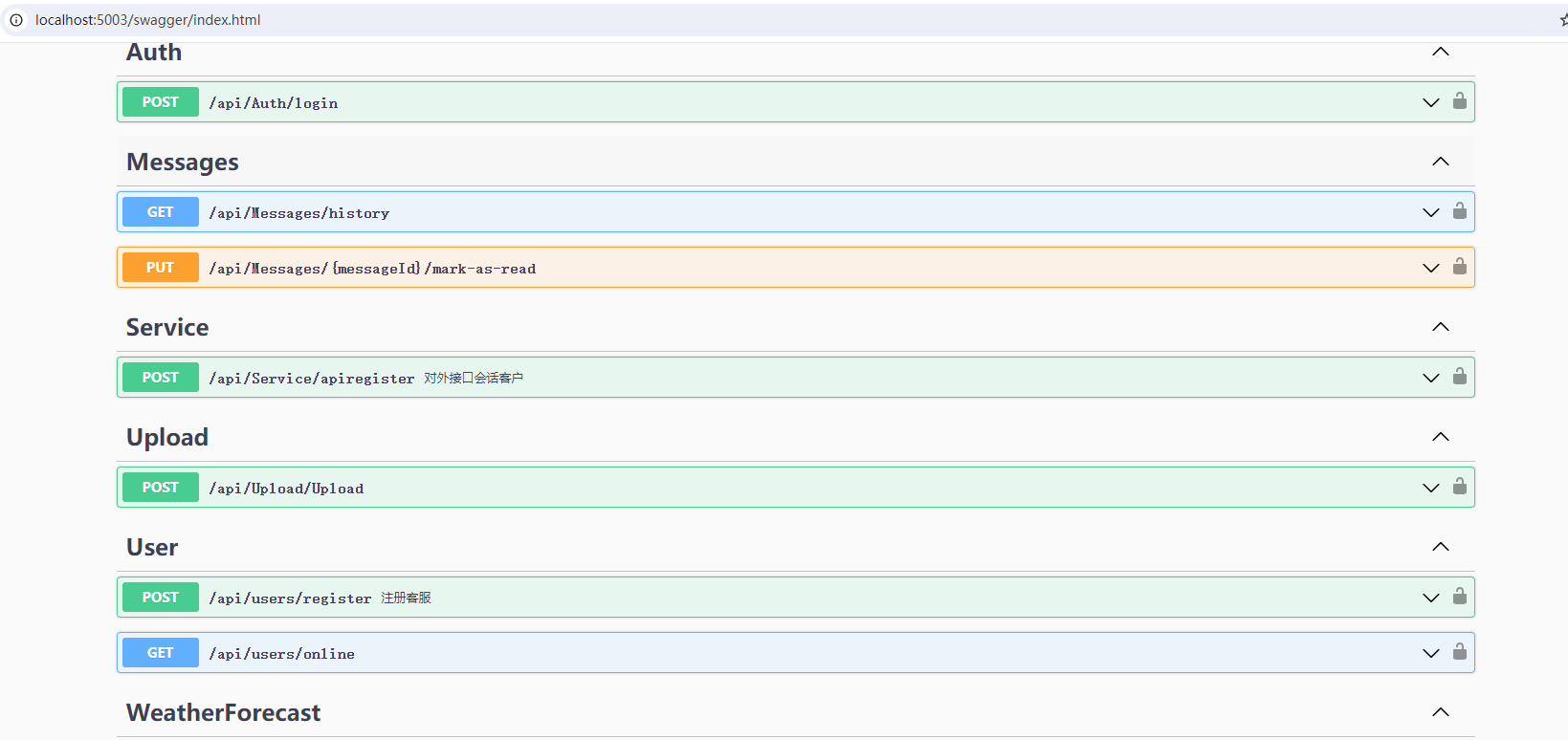Collapse the Auth section chevron
This screenshot has width=1568, height=740.
coord(1440,52)
